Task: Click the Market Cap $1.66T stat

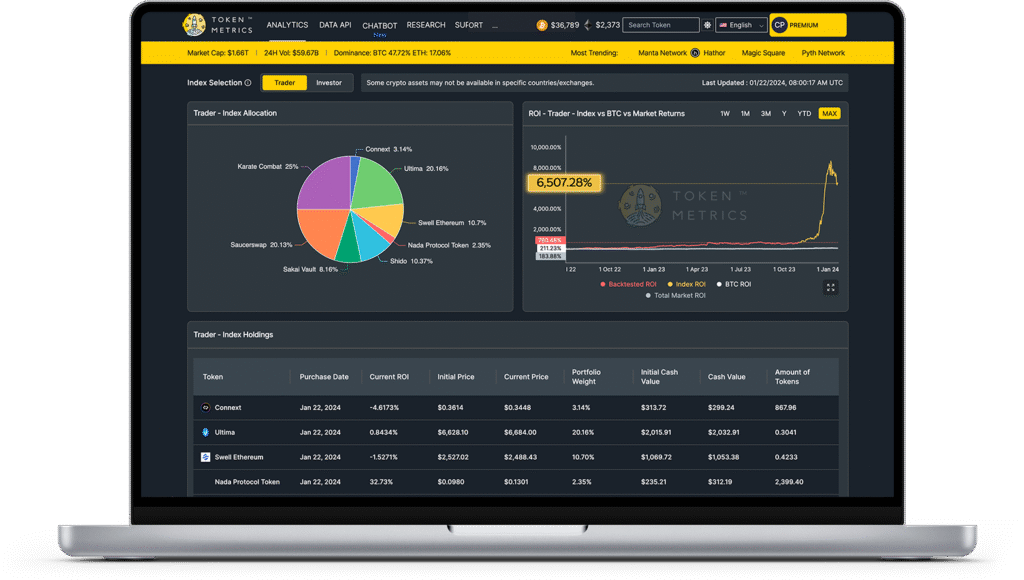Action: [x=218, y=53]
